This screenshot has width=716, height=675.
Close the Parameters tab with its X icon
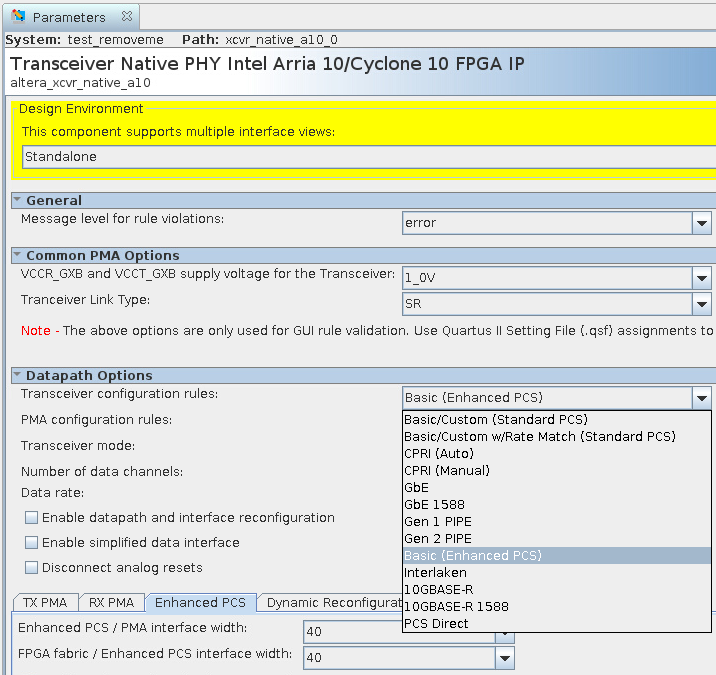click(127, 16)
